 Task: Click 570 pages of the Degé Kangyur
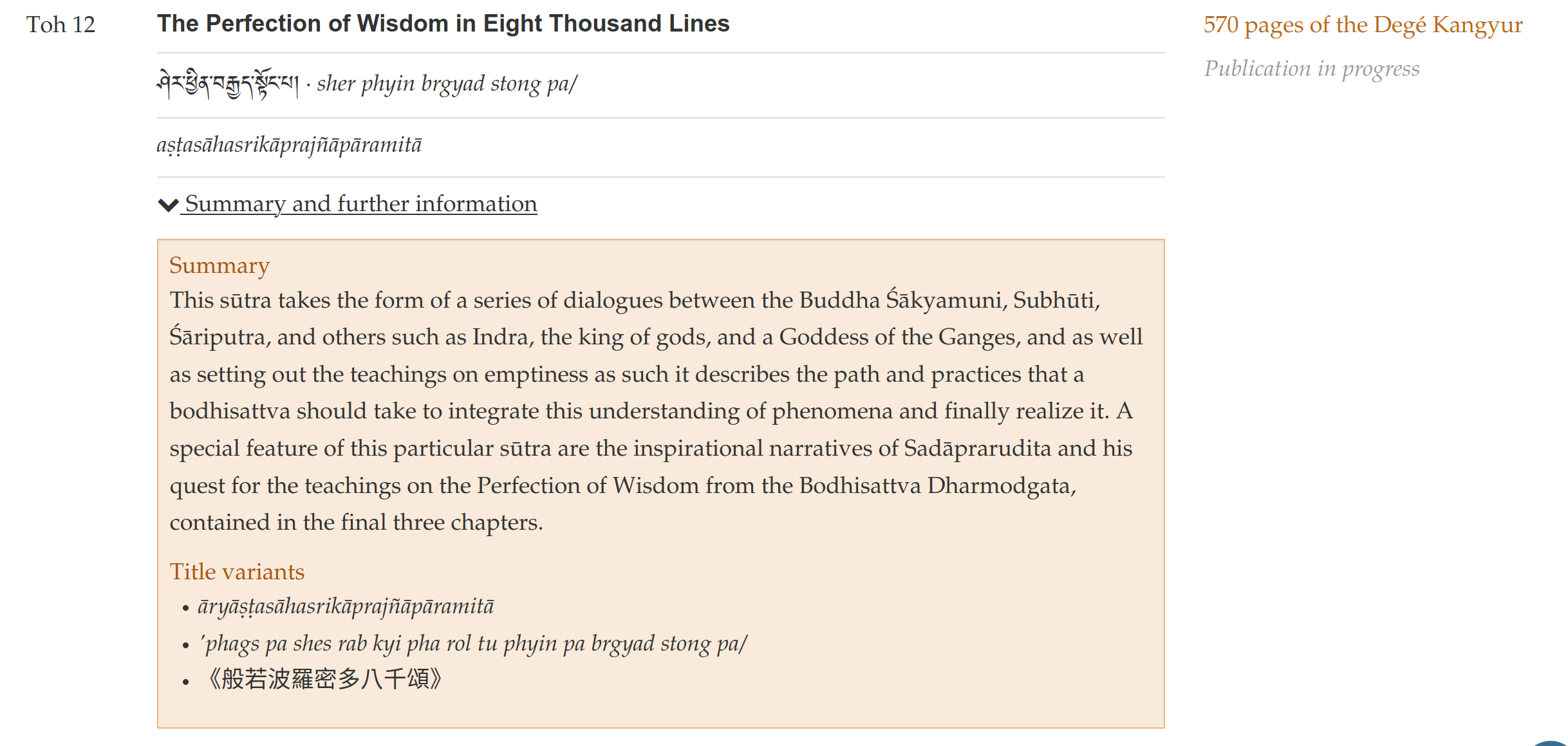coord(1363,24)
